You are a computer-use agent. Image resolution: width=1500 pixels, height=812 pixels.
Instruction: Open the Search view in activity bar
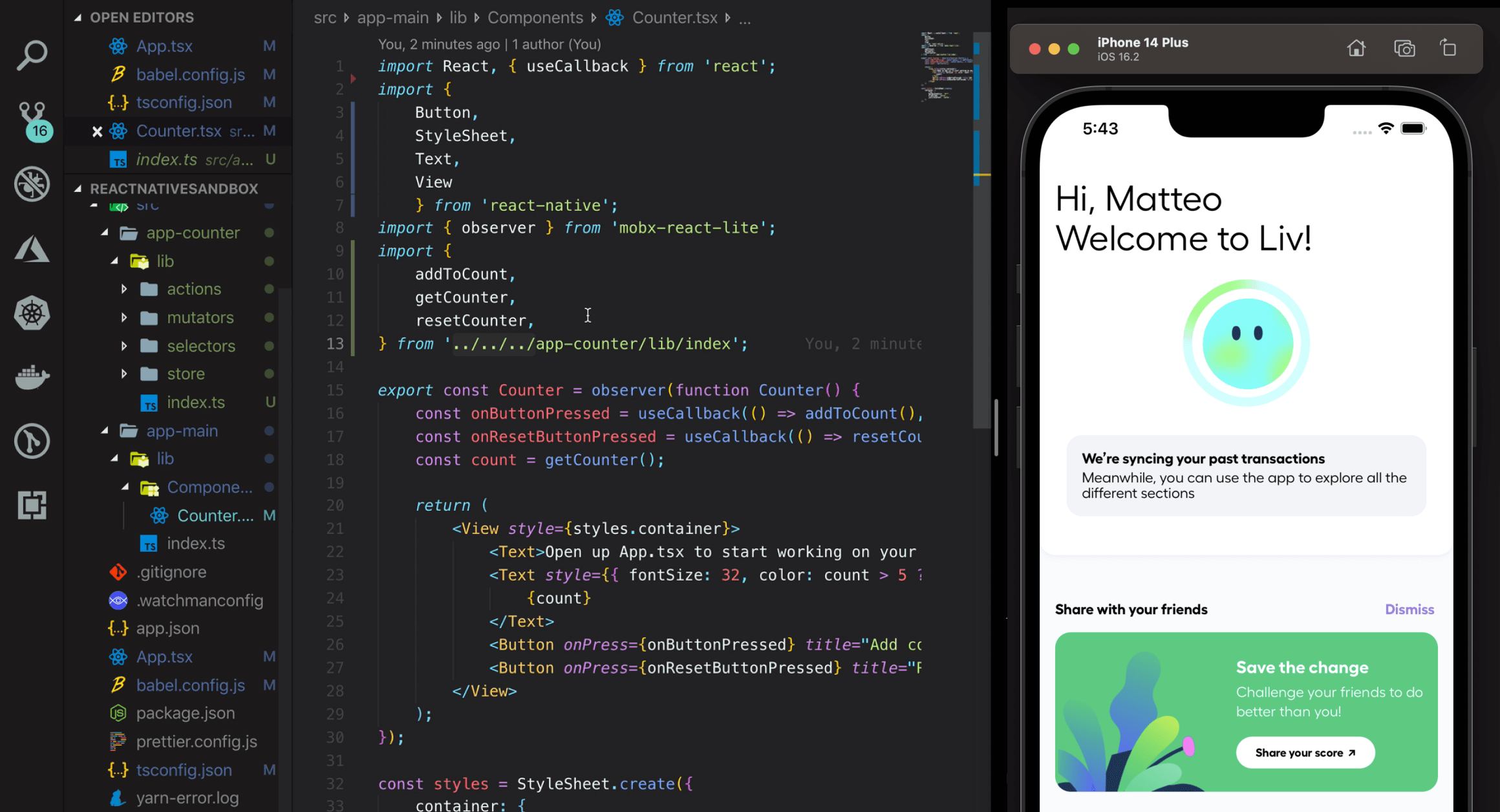coord(32,56)
